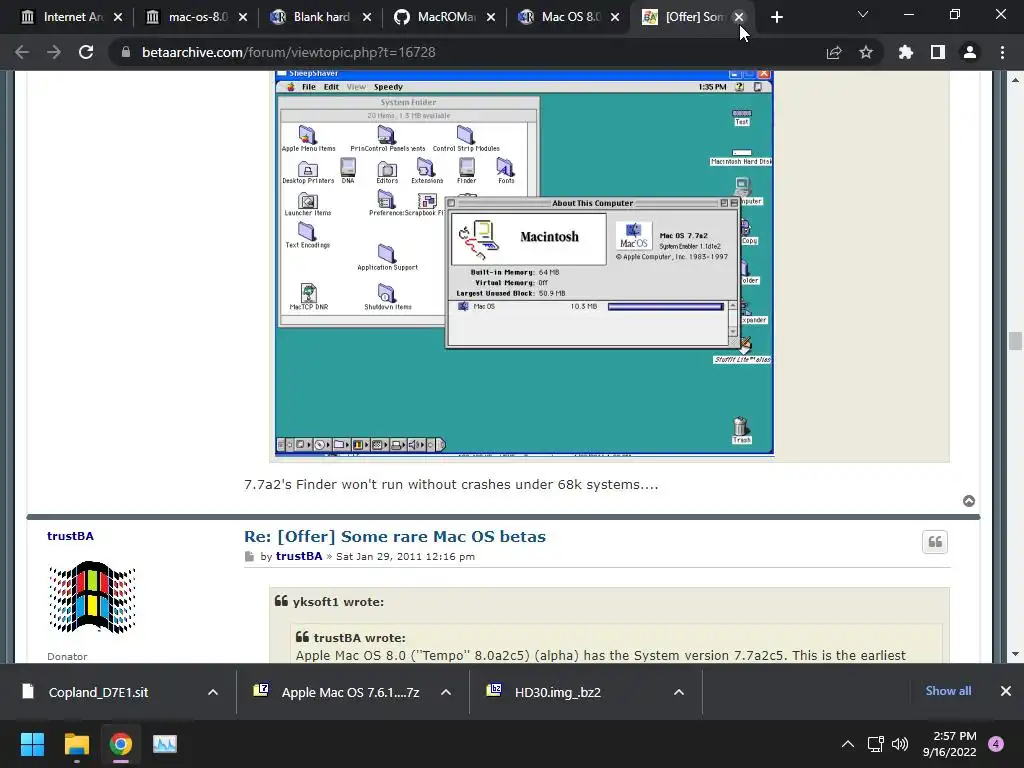Open the downloaded Copland_D7E1.sit file

tap(98, 692)
